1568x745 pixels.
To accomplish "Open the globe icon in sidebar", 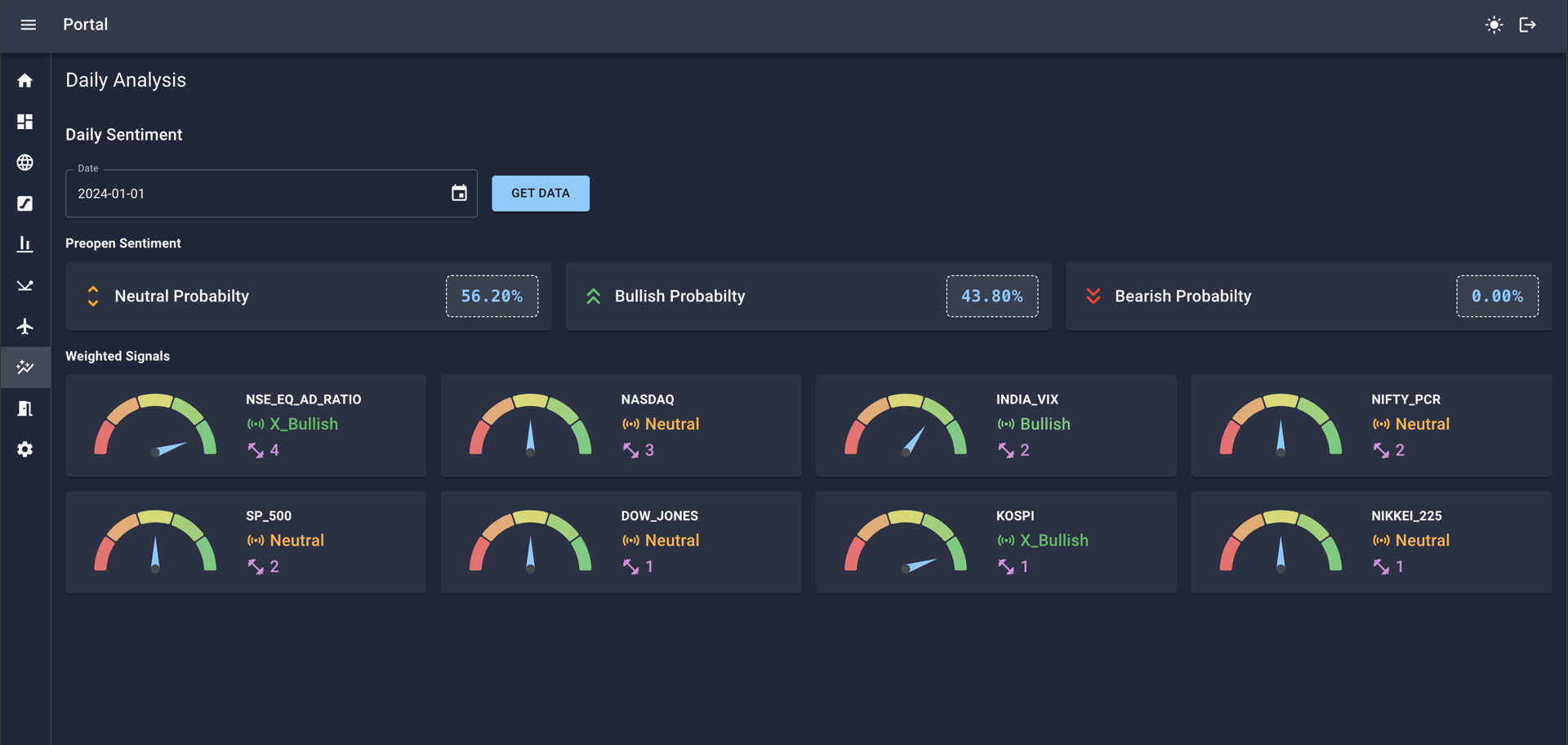I will (25, 163).
